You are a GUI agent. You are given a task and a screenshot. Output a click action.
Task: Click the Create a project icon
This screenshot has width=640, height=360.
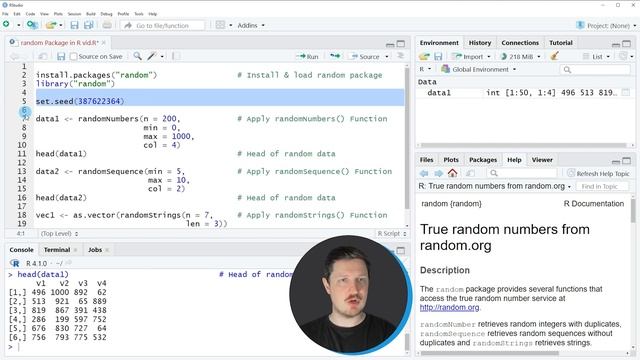pyautogui.click(x=32, y=25)
